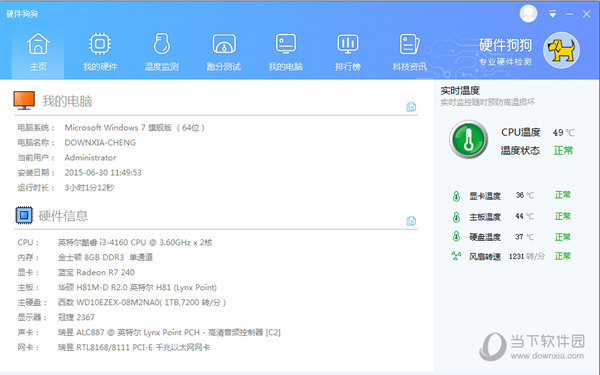Viewport: 600px width, 375px height.
Task: Expand the title bar dropdown menu arrow
Action: (x=552, y=14)
